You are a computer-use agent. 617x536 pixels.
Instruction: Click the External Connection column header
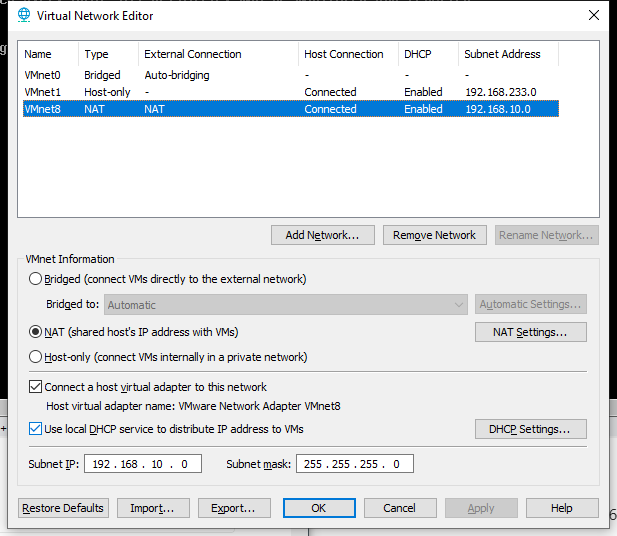pos(218,54)
